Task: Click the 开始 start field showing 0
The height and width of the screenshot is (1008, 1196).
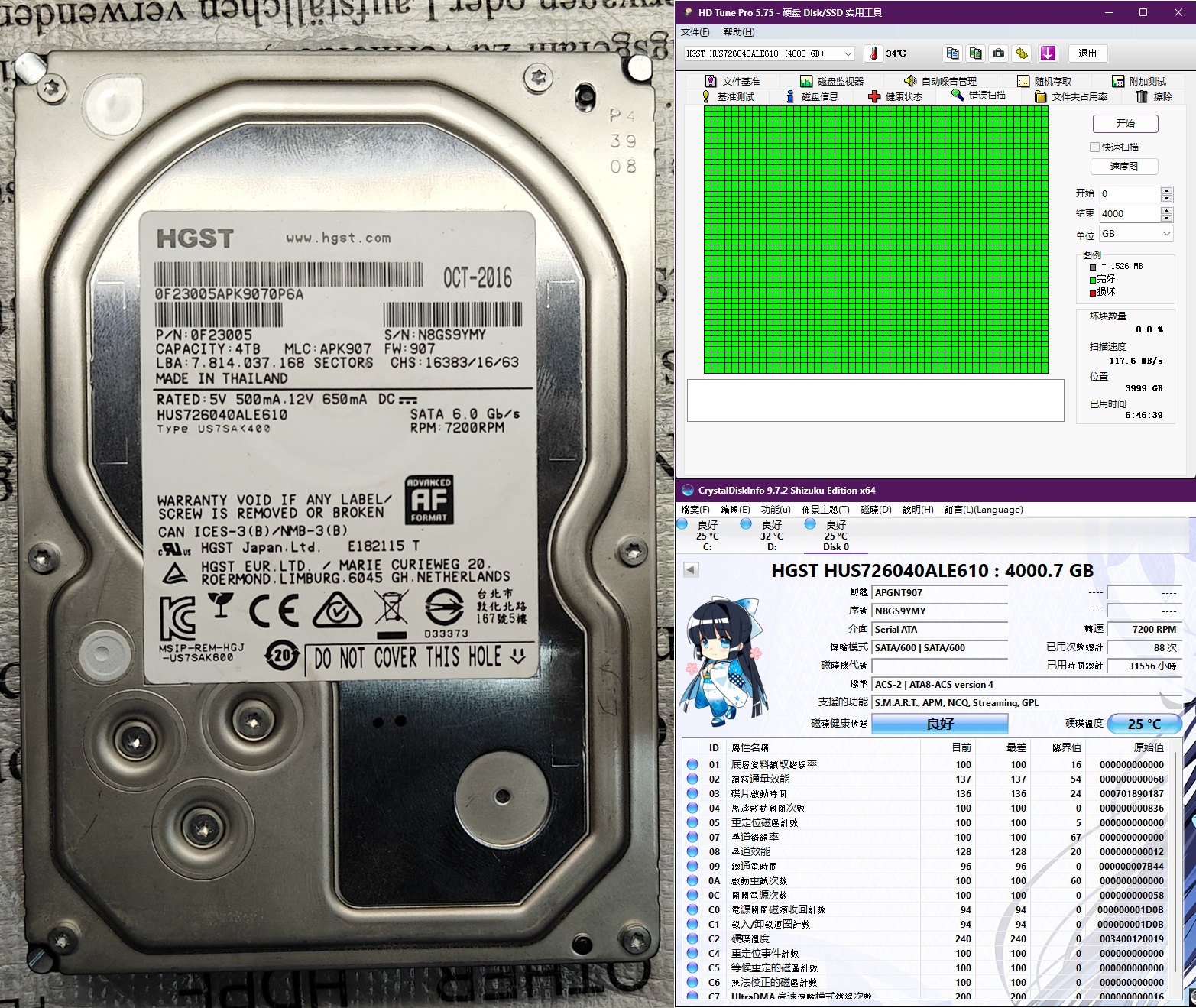Action: 1130,194
